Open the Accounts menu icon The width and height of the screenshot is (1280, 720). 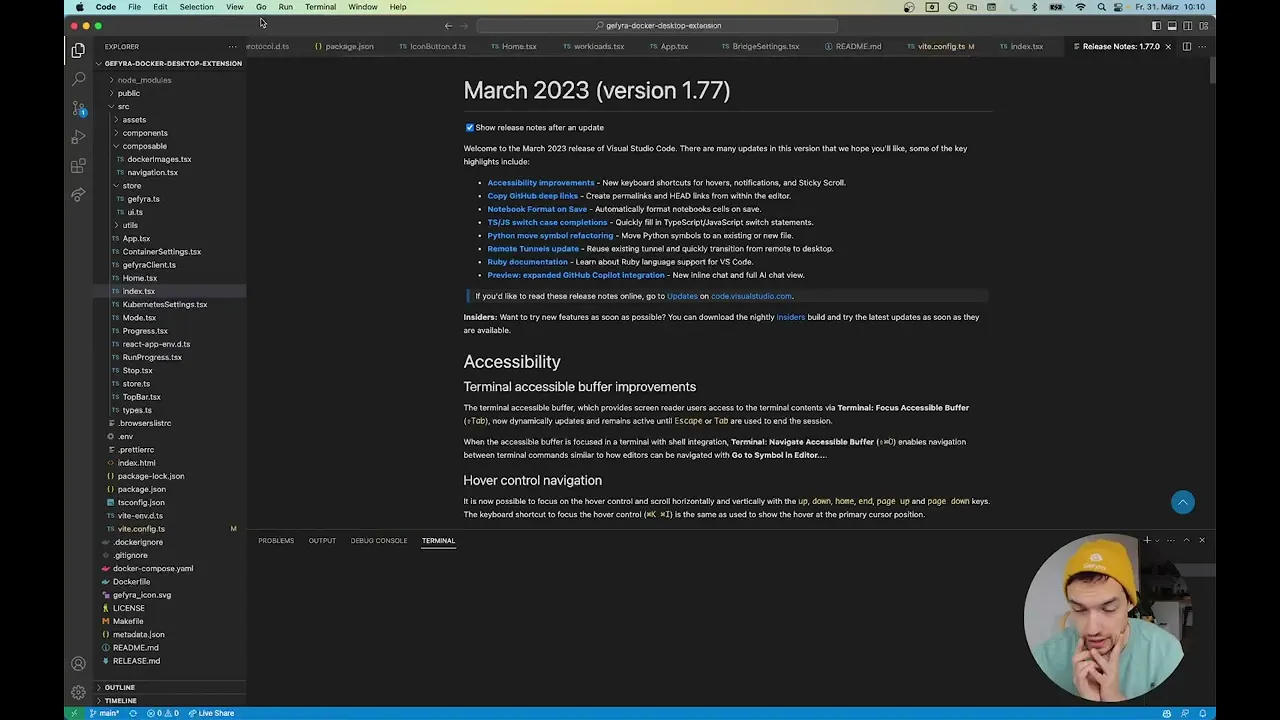pos(78,664)
